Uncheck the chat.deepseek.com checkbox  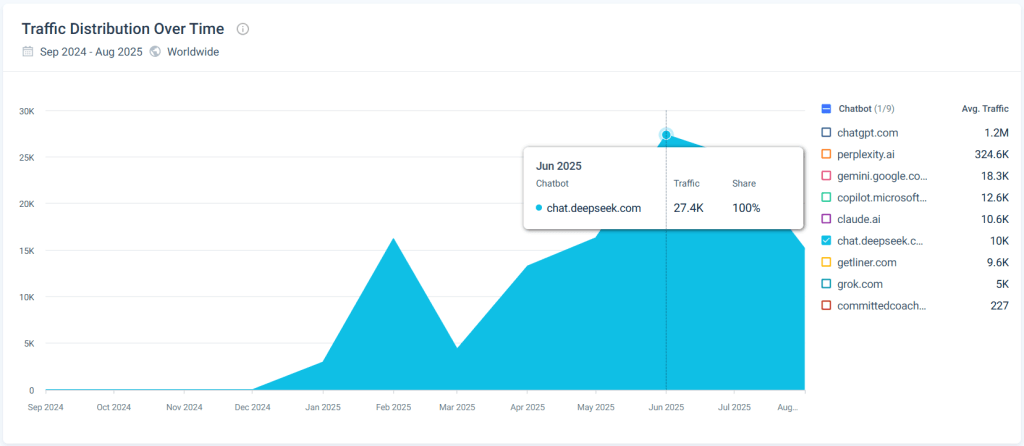(x=826, y=240)
